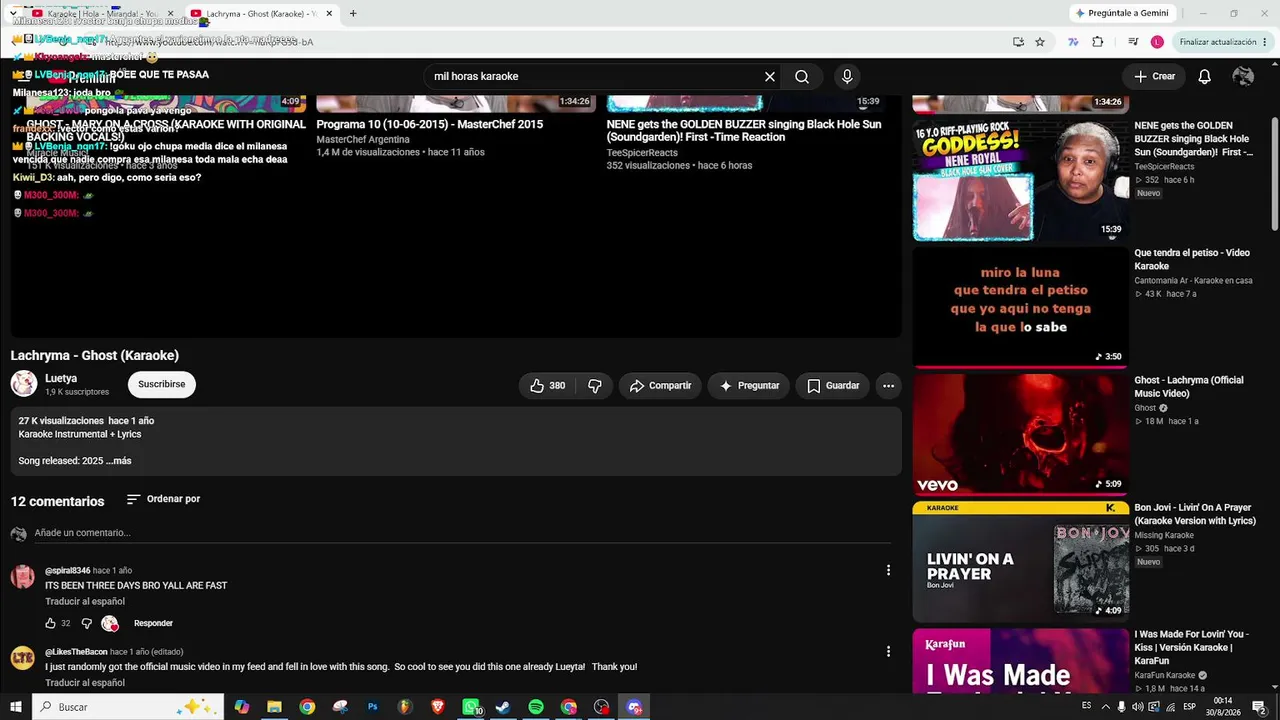This screenshot has height=720, width=1280.
Task: Open options menu for spiral8346's comment
Action: [x=888, y=570]
